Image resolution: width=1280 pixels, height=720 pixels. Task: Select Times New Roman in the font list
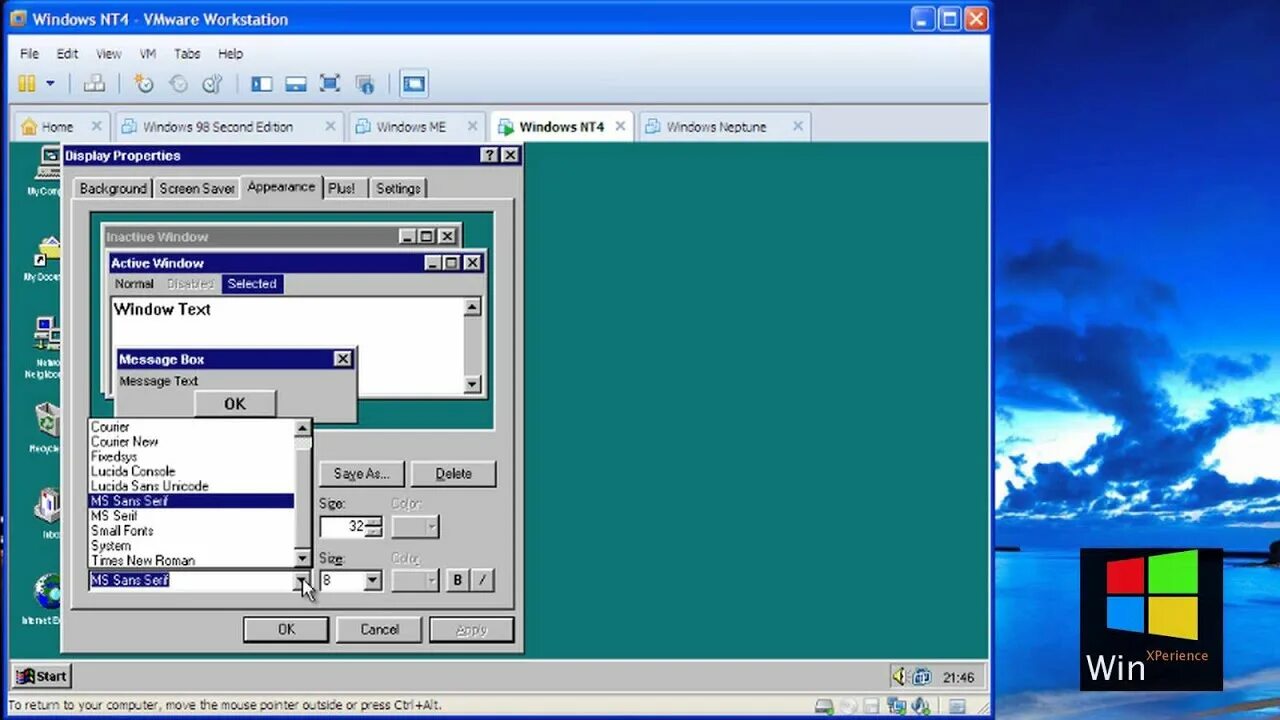(x=192, y=561)
